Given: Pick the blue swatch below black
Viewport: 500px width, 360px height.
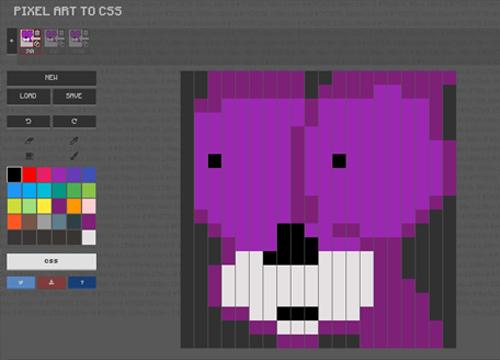Looking at the screenshot, I should coord(14,190).
